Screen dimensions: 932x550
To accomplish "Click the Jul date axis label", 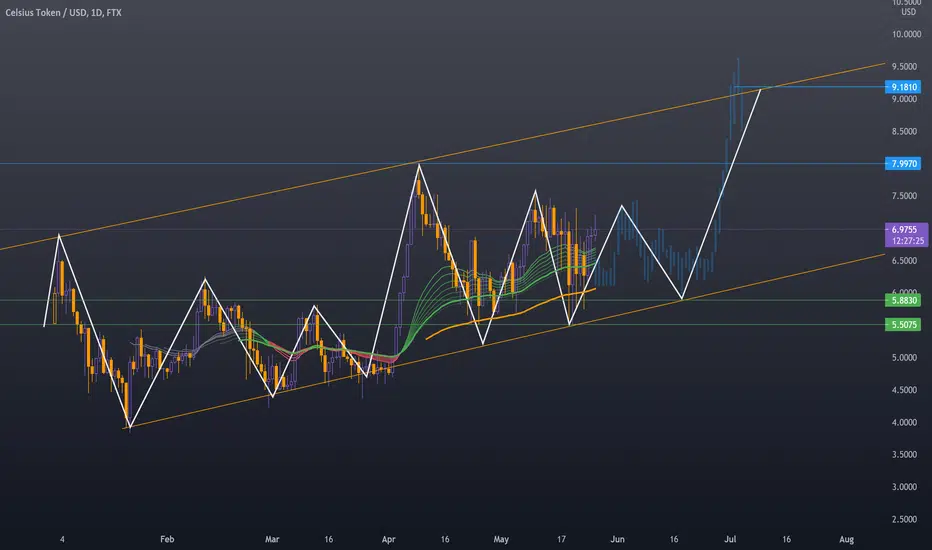I will coord(730,539).
